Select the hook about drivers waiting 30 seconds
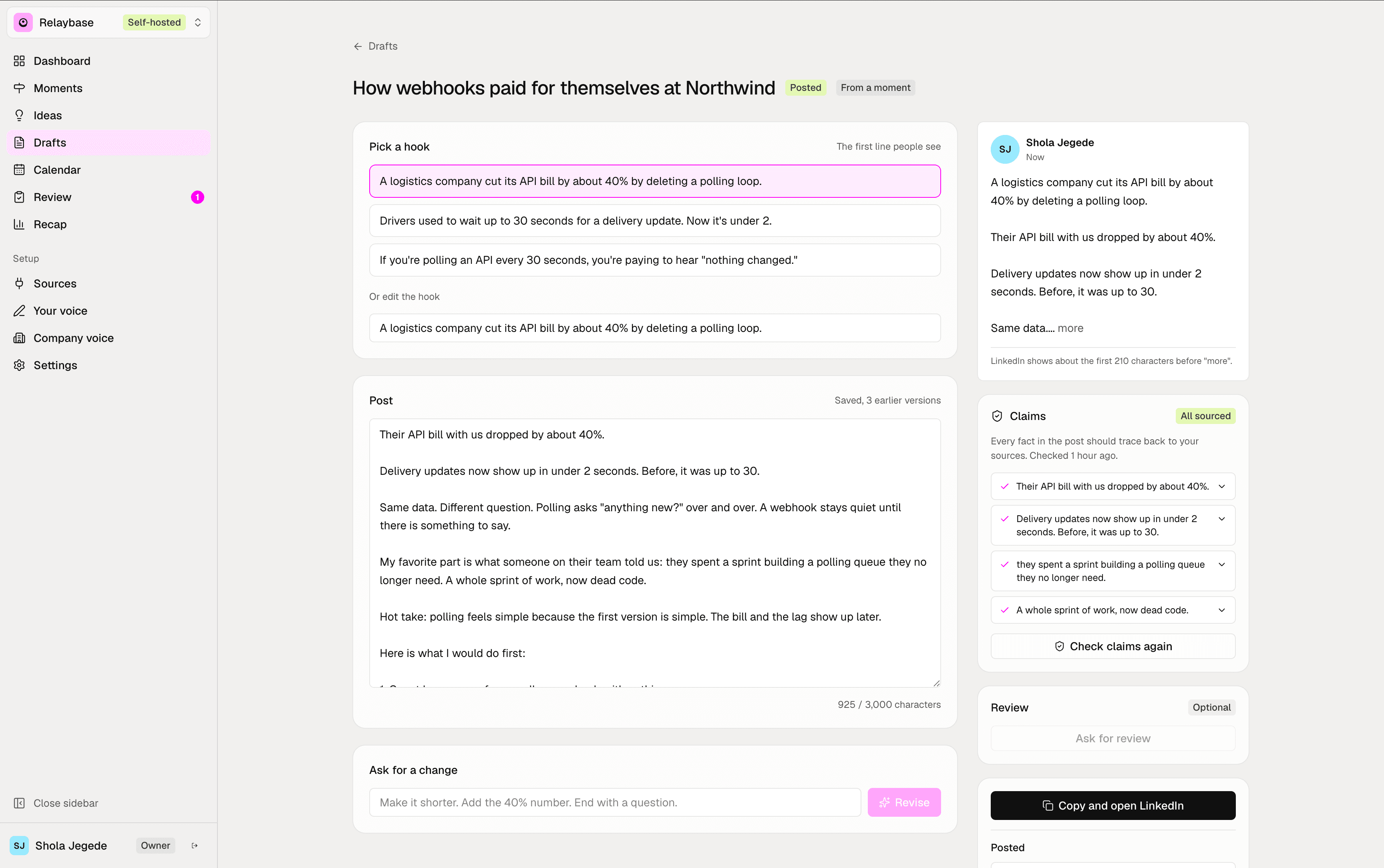Screen dimensions: 1384x868 pos(655,221)
